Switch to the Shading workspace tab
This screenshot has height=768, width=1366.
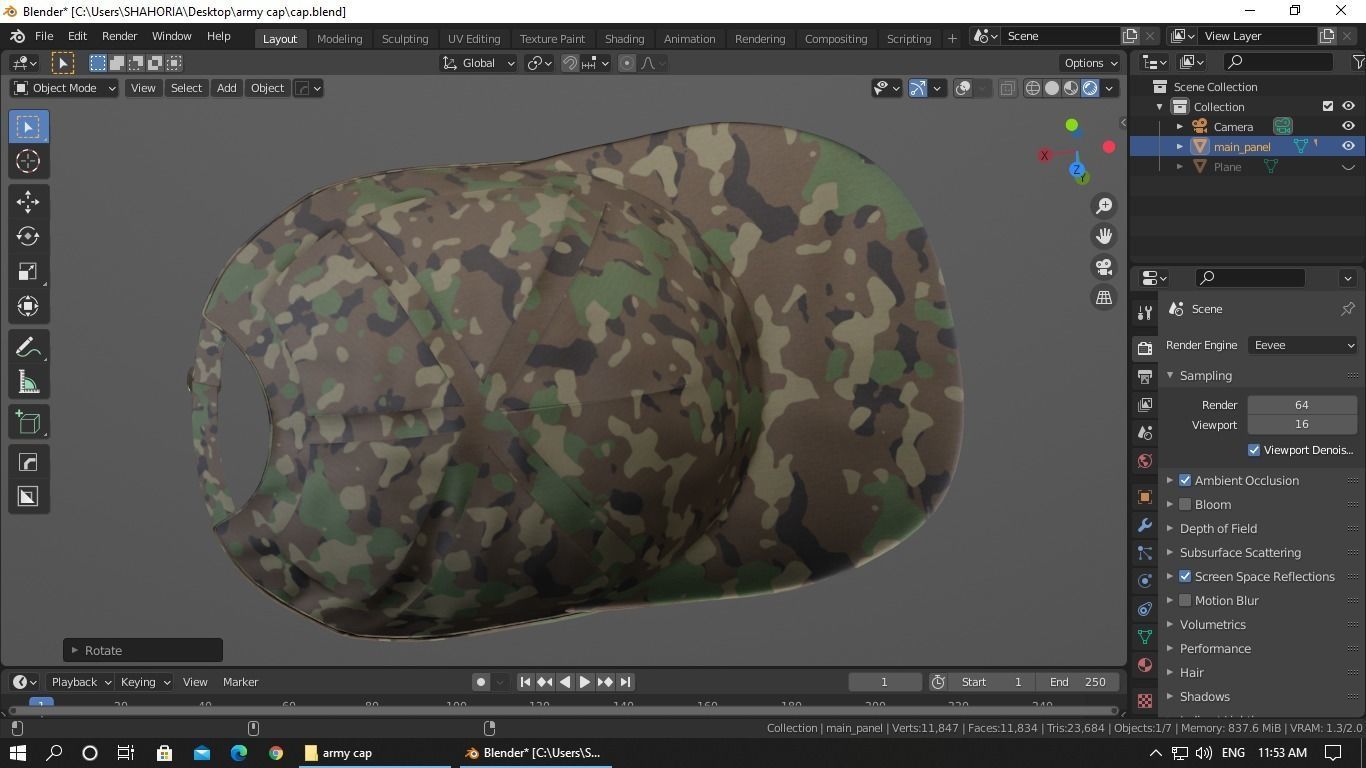pos(624,39)
